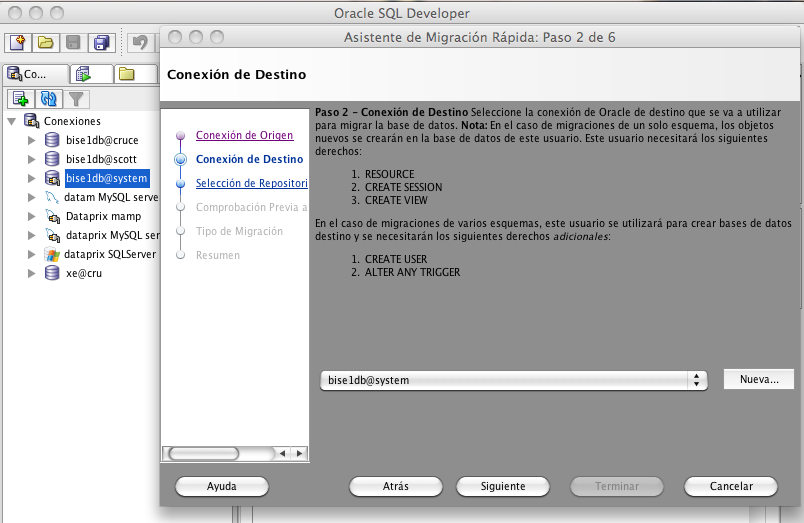Open the reports tab with play icon

coord(91,74)
